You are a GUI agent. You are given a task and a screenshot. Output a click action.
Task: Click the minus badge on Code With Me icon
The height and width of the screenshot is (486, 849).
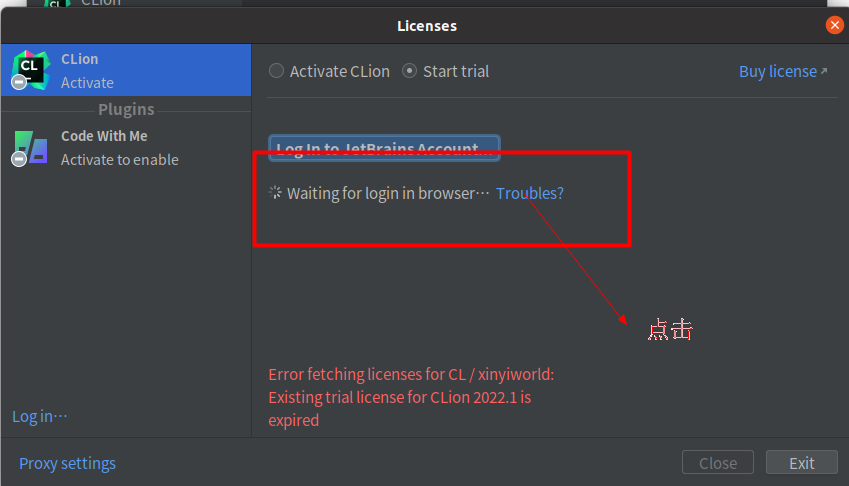(x=19, y=159)
